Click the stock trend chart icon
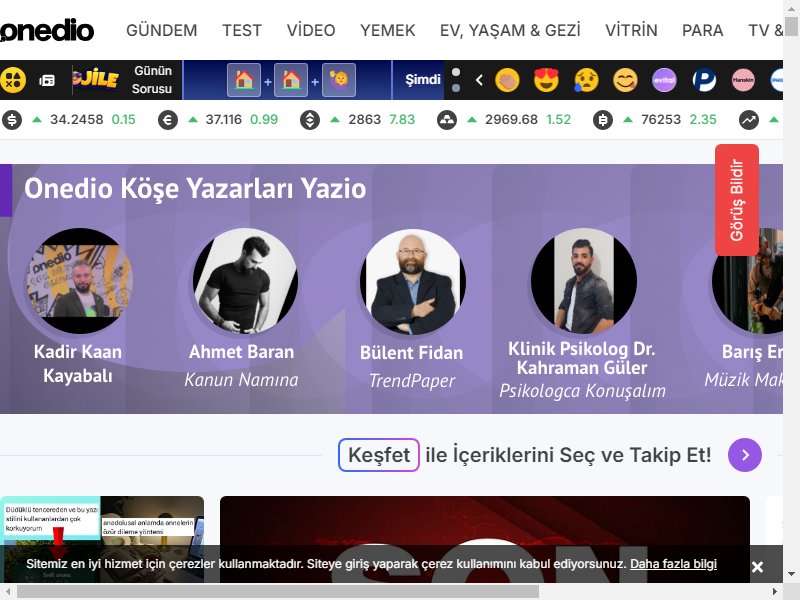 pos(749,120)
